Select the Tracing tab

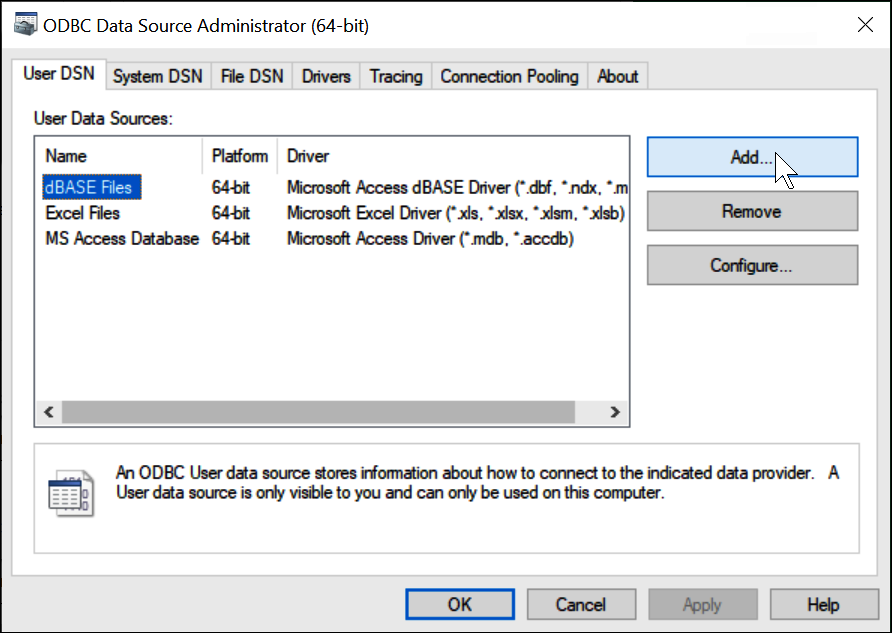click(x=396, y=76)
